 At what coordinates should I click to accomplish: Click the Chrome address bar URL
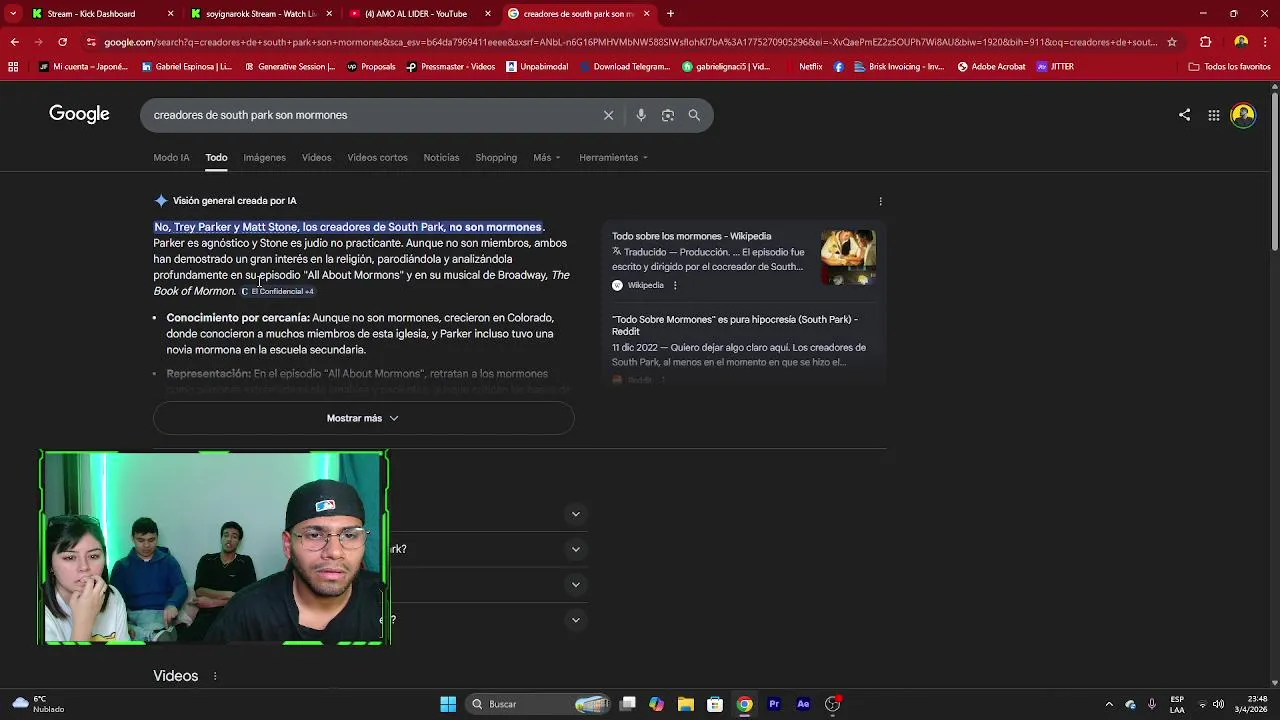630,42
